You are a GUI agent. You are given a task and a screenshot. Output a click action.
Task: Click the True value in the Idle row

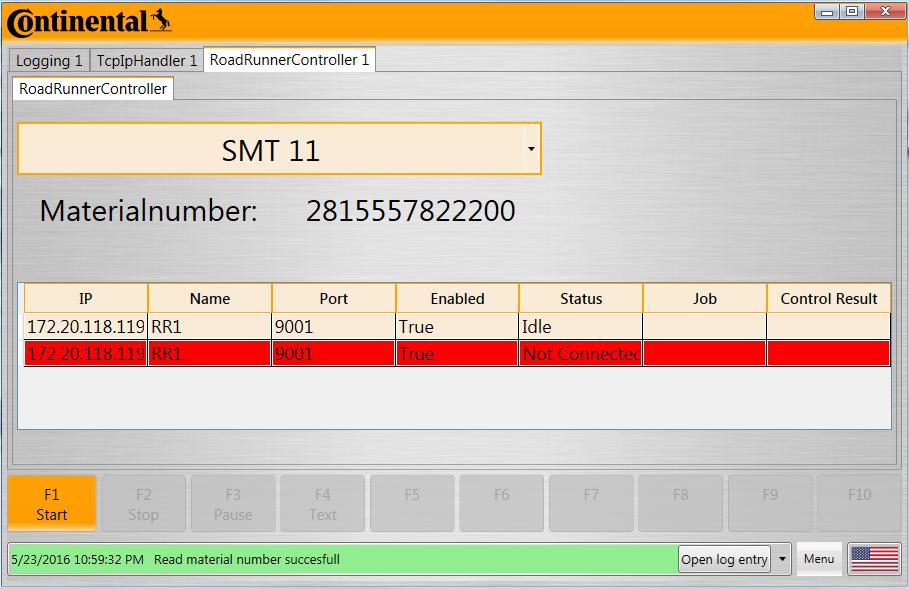click(x=457, y=327)
